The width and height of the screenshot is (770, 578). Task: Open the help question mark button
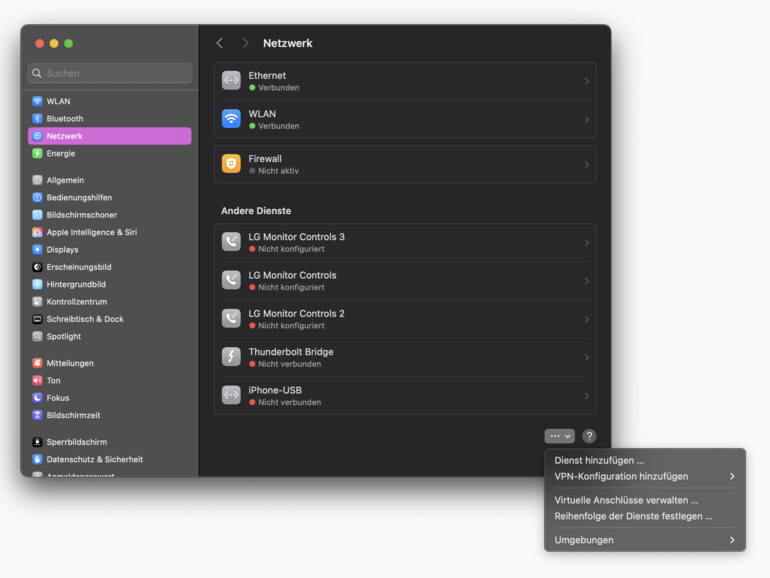pyautogui.click(x=589, y=436)
